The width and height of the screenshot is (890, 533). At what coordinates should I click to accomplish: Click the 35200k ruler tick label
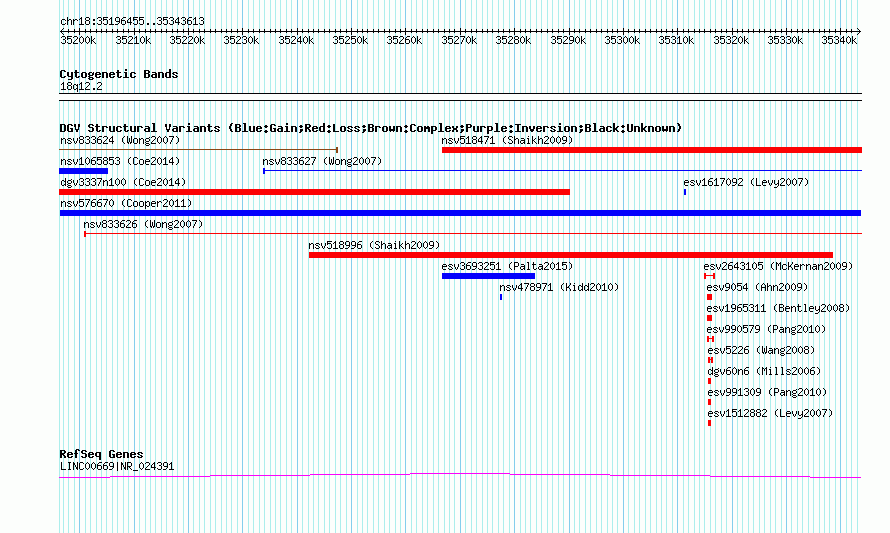click(x=78, y=40)
